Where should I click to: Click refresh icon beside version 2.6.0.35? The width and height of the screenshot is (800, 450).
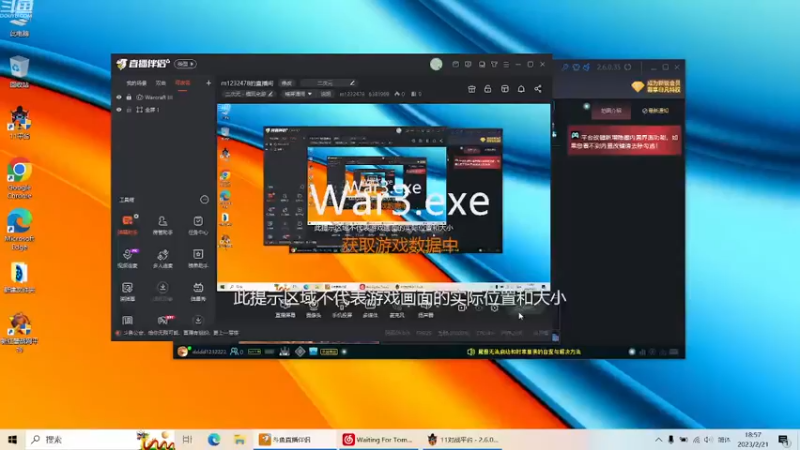click(x=628, y=67)
